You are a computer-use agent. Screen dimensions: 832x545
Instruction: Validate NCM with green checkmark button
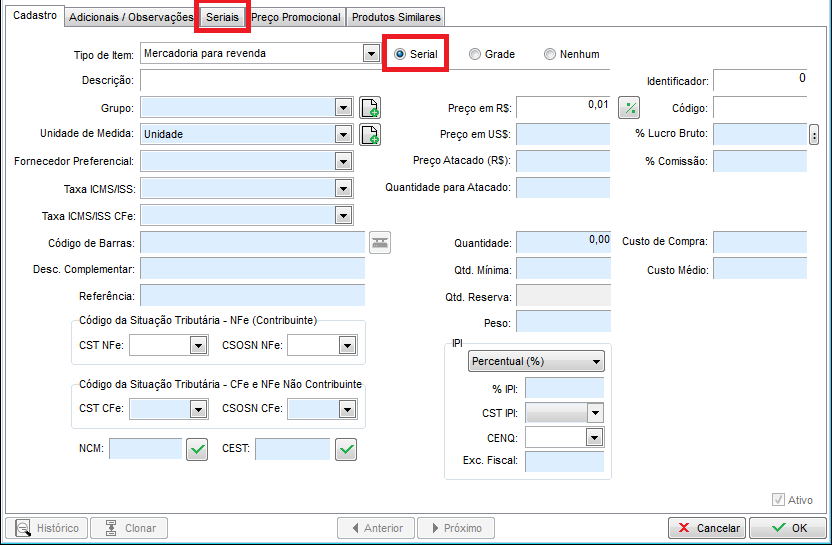click(x=197, y=449)
